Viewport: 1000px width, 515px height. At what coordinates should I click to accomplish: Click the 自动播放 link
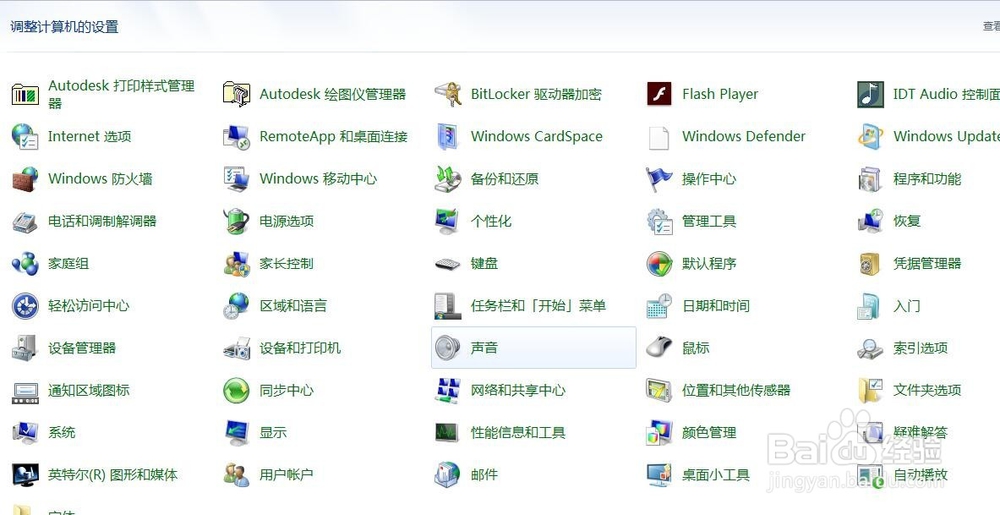(920, 475)
